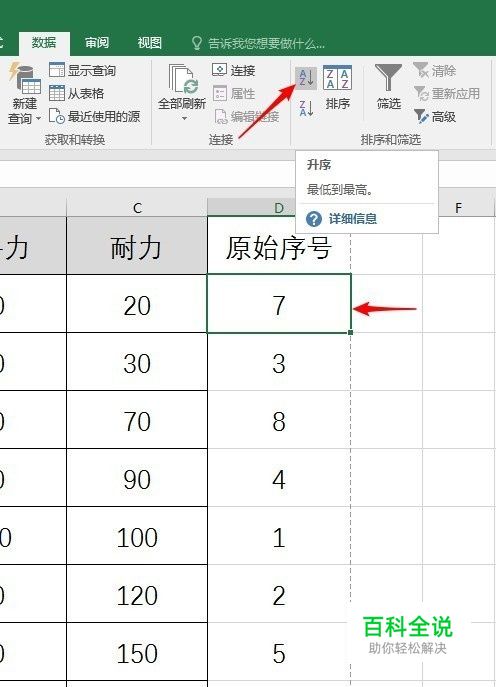Select the 原始序号 header cell
The width and height of the screenshot is (496, 687).
click(279, 247)
